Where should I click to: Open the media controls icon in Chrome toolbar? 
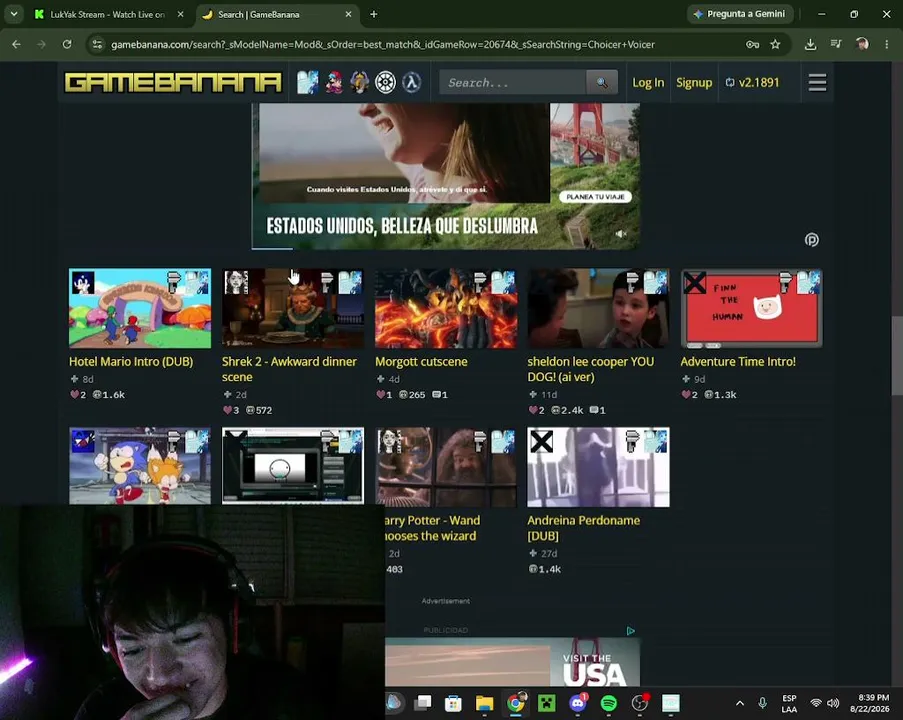(x=836, y=44)
